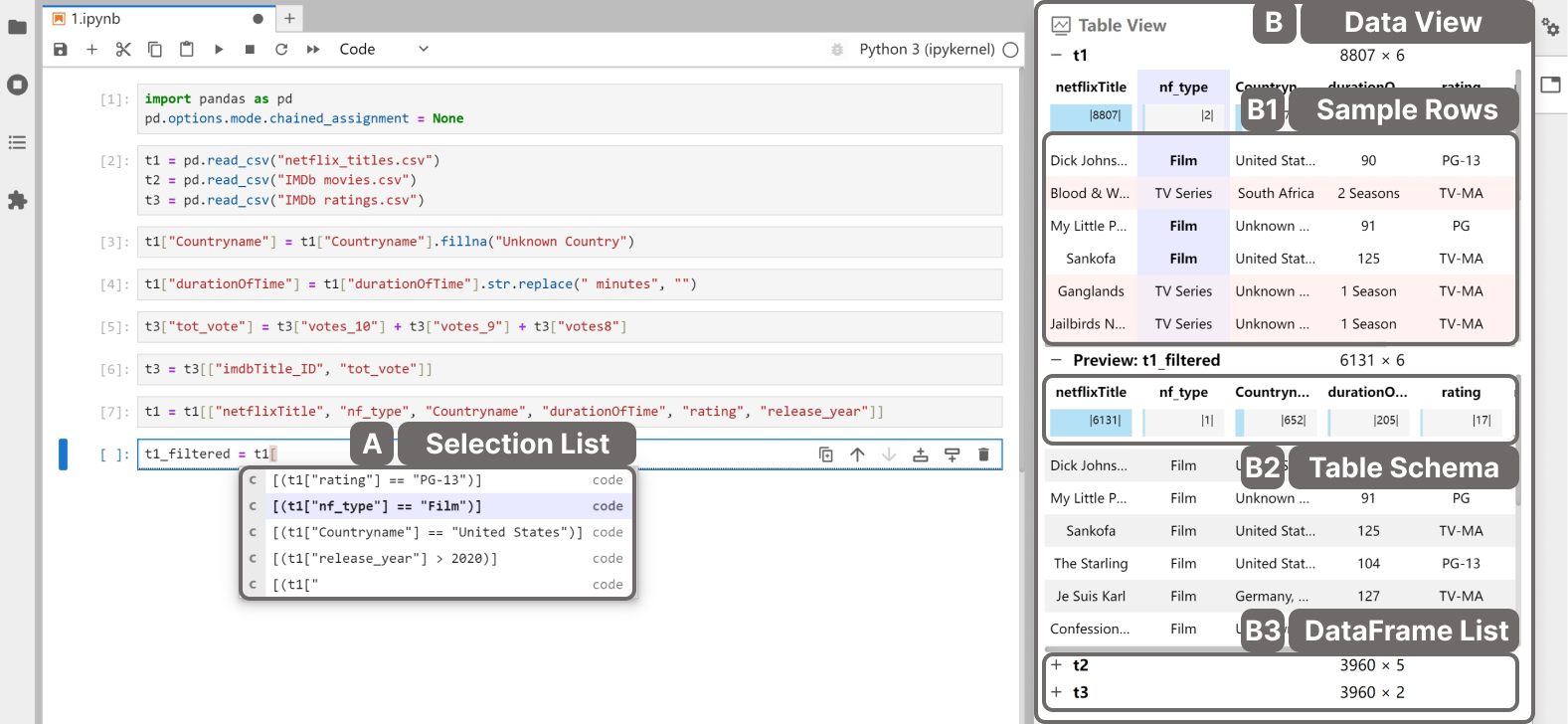1568x724 pixels.
Task: Delete the active cell with trash icon
Action: (x=983, y=454)
